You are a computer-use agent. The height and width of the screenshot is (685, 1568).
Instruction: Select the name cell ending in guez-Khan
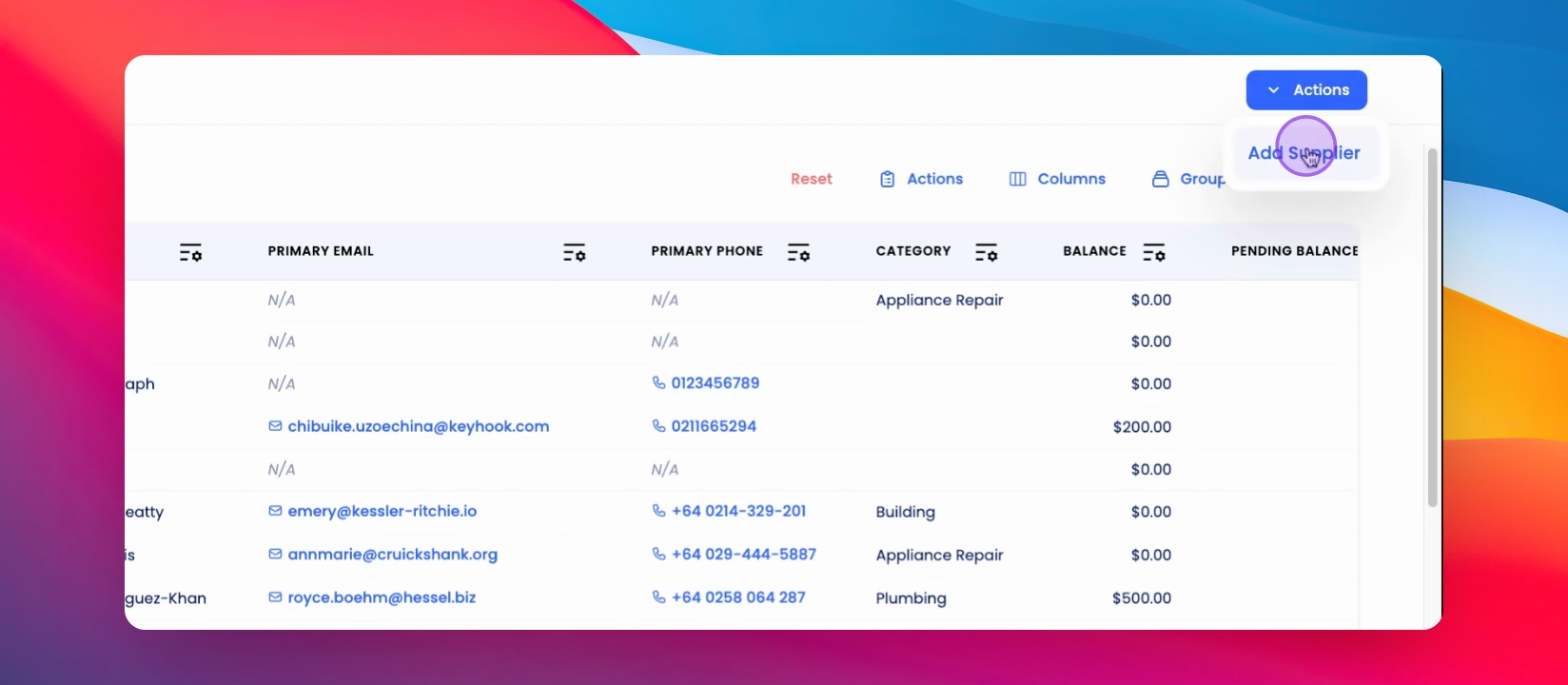166,598
